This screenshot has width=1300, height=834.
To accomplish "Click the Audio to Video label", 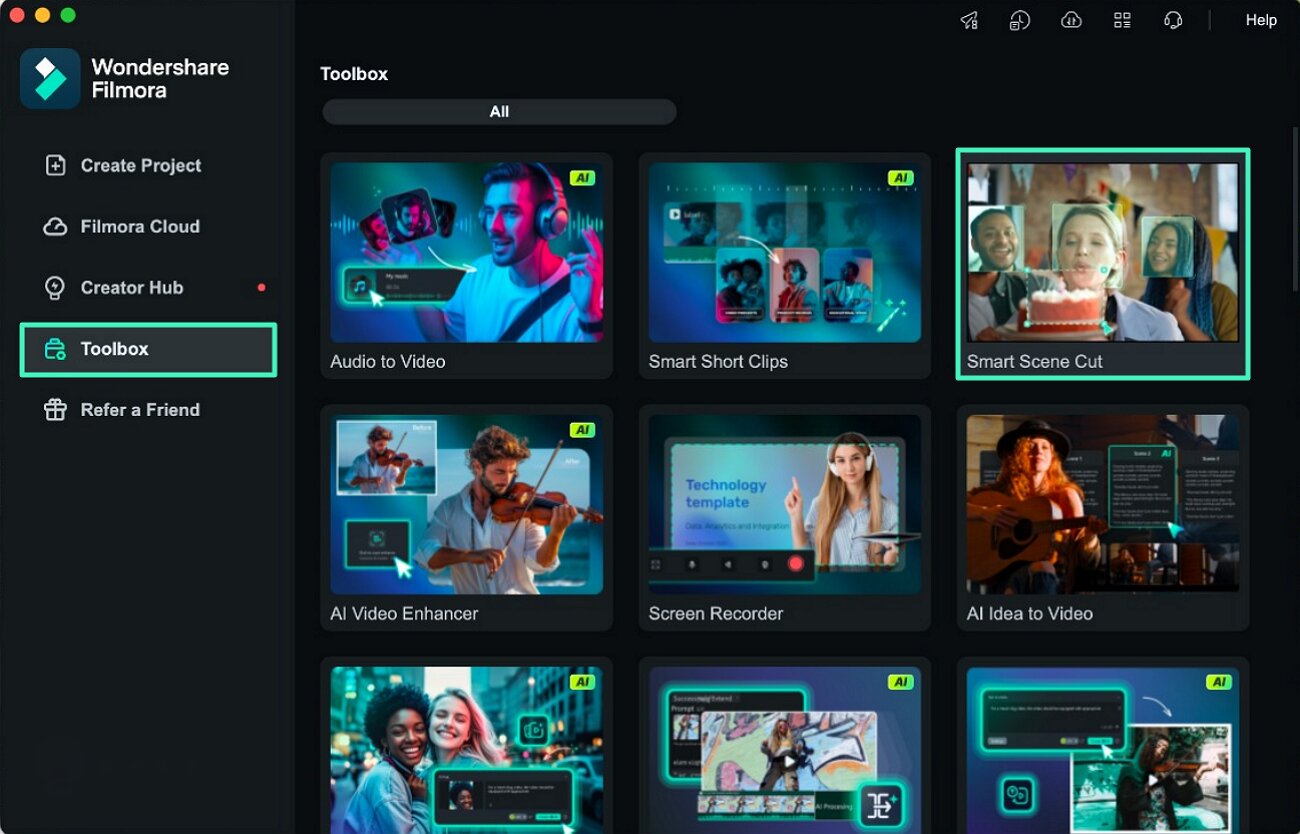I will tap(388, 362).
